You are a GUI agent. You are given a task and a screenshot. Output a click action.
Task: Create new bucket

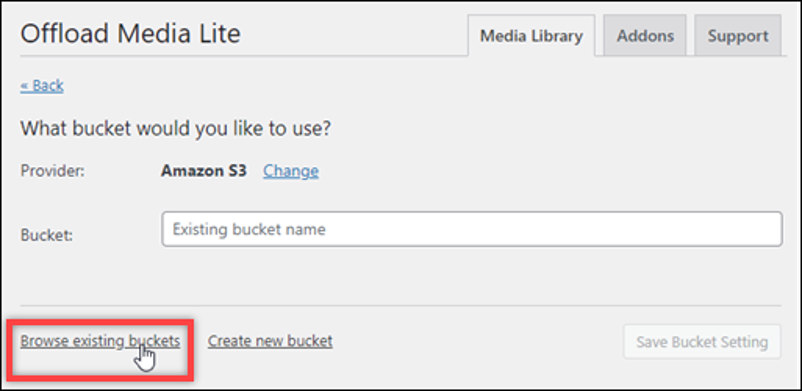[270, 341]
